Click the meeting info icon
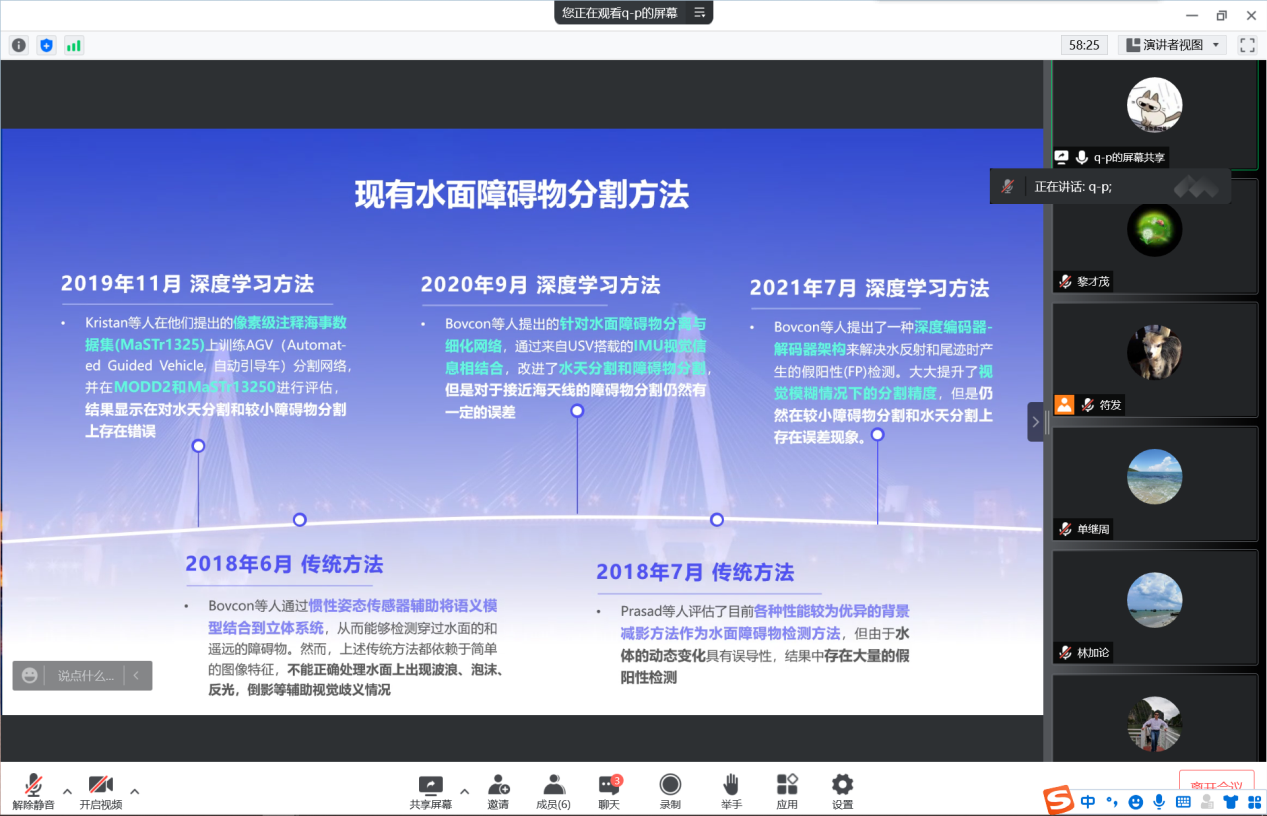The width and height of the screenshot is (1267, 816). [x=19, y=45]
